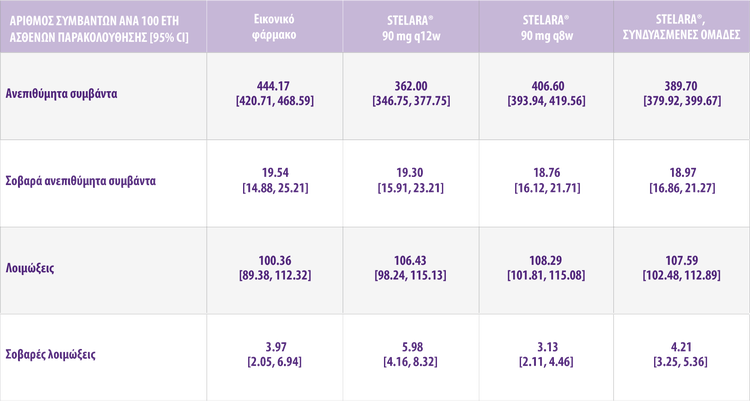The width and height of the screenshot is (750, 401).
Task: Click the 'Λοιμώξεις' row label
Action: point(39,267)
